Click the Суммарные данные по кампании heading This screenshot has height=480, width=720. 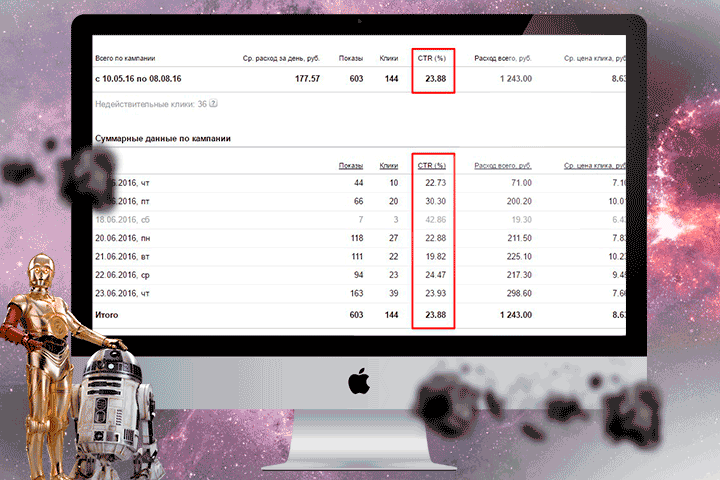tap(163, 138)
